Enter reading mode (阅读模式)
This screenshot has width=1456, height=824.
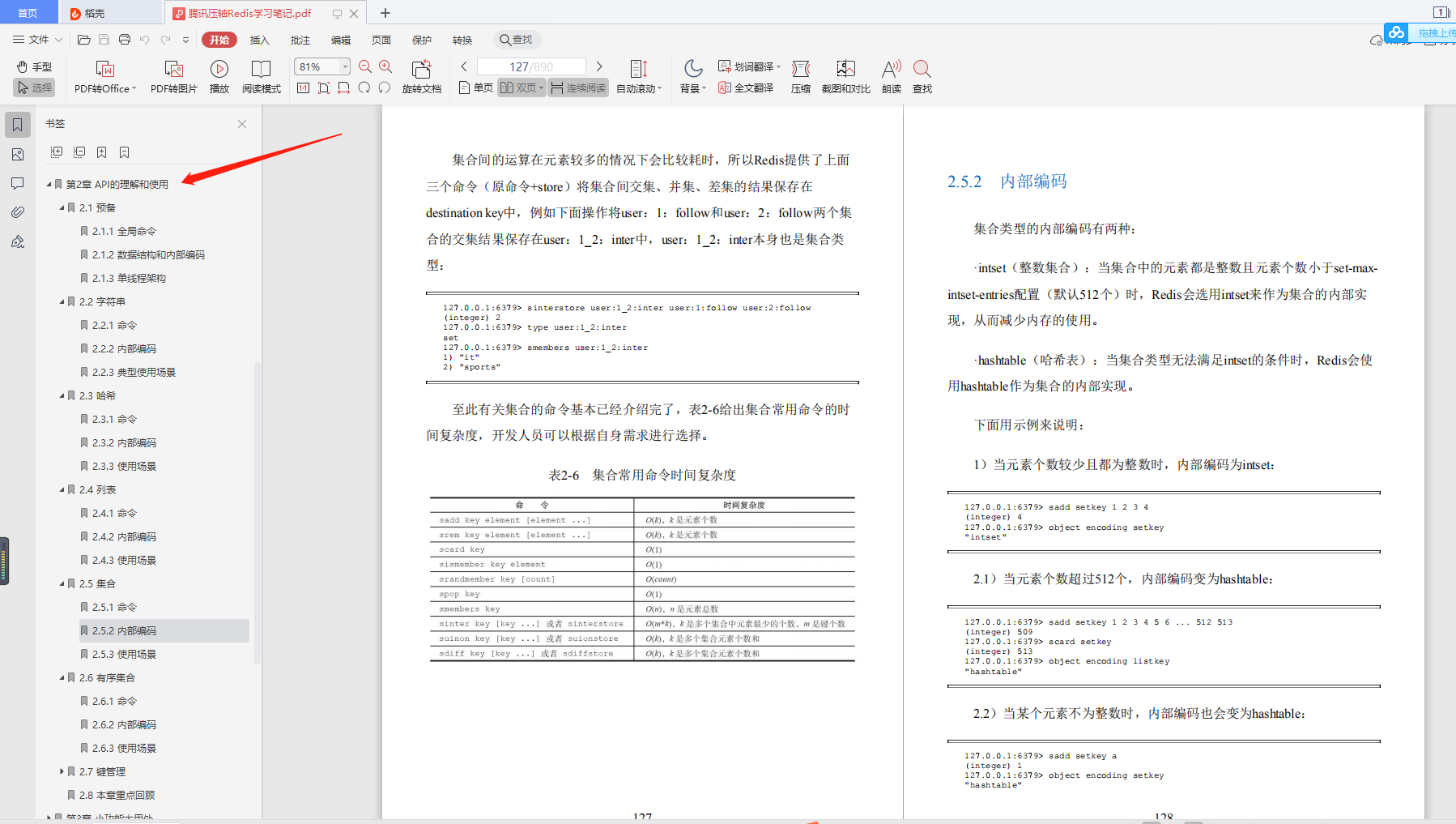[261, 77]
